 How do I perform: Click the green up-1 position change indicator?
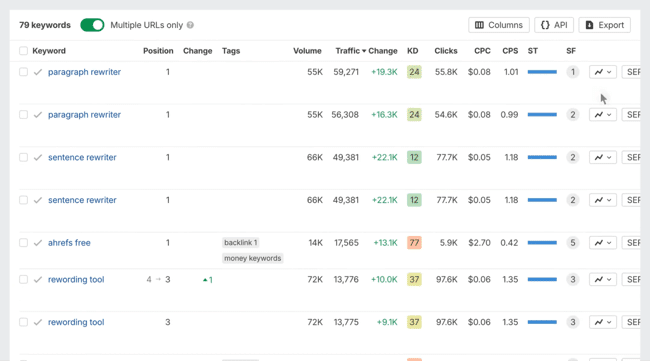pyautogui.click(x=208, y=280)
